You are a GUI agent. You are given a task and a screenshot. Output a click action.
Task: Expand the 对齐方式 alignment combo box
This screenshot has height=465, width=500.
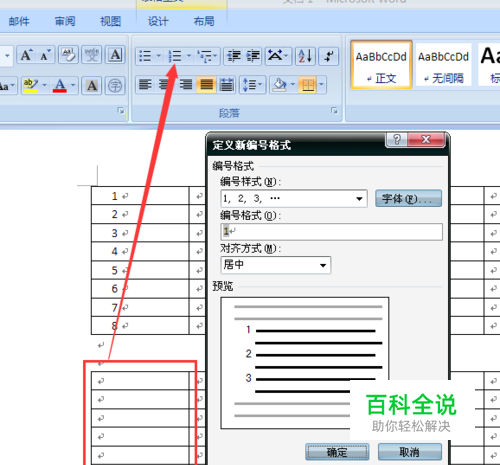click(323, 265)
